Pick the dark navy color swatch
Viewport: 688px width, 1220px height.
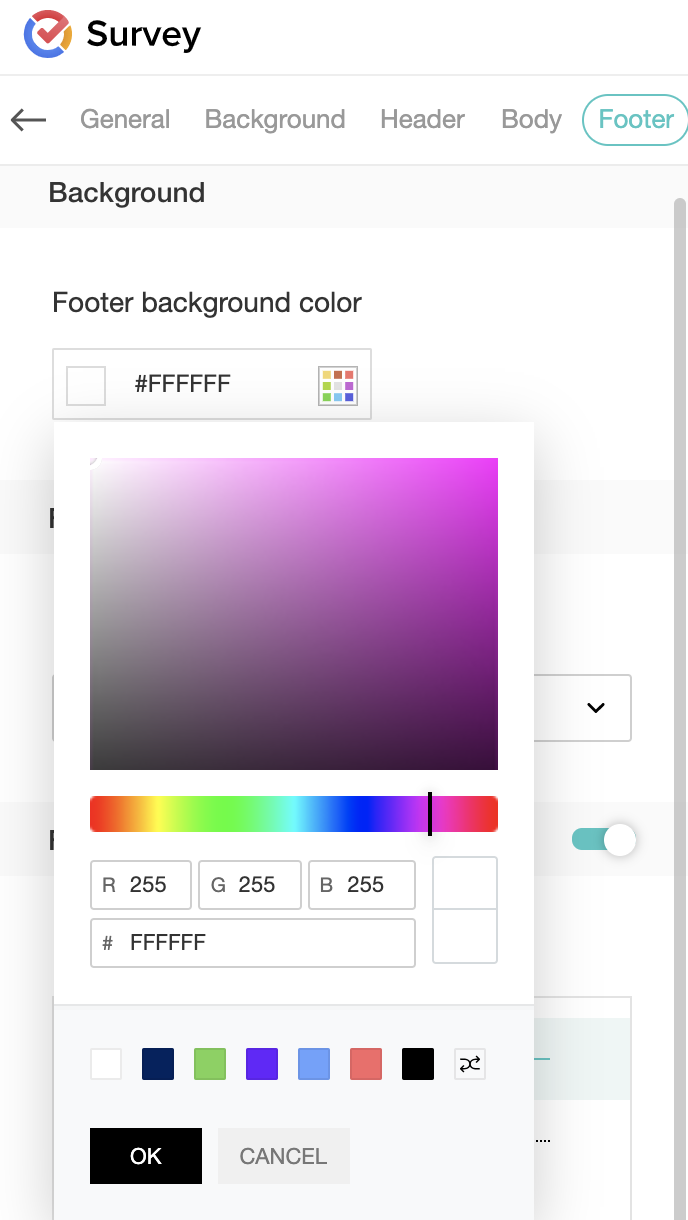(158, 1064)
